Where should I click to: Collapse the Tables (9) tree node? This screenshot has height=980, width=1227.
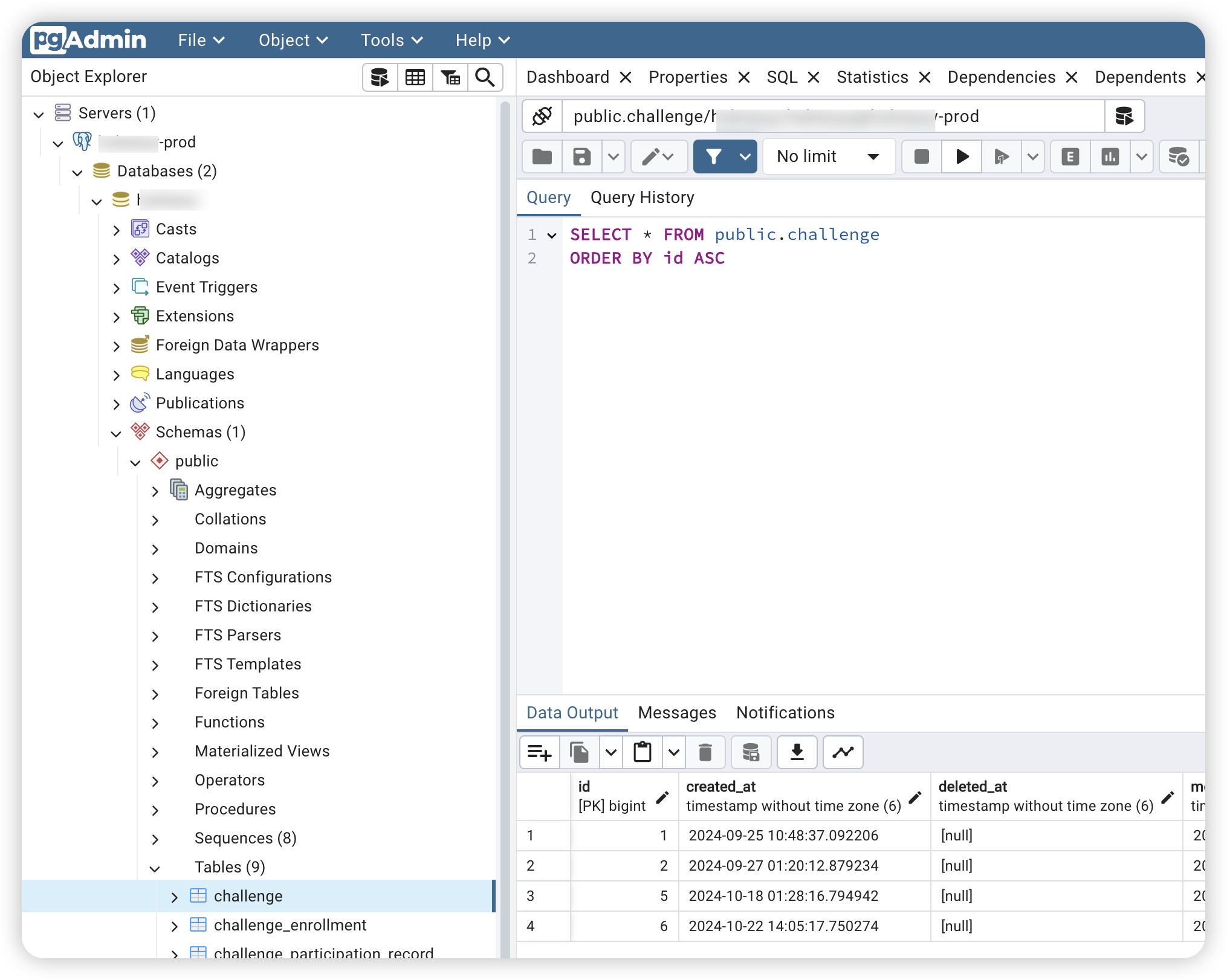coord(155,868)
